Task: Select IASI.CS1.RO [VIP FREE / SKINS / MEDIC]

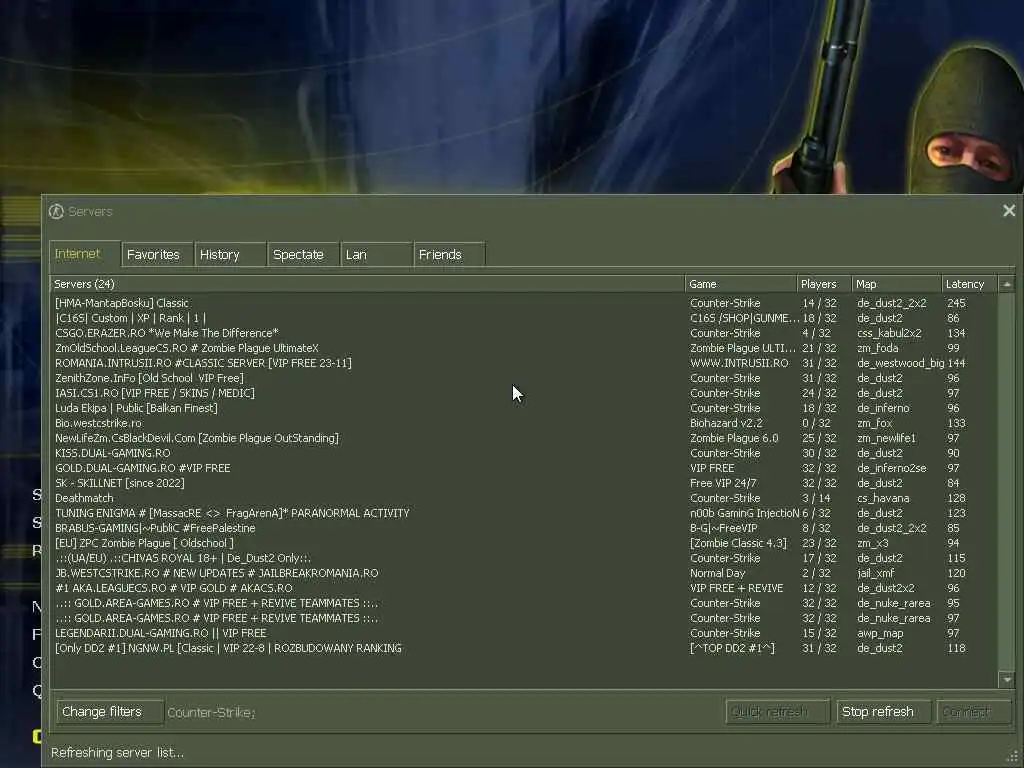Action: [524, 393]
